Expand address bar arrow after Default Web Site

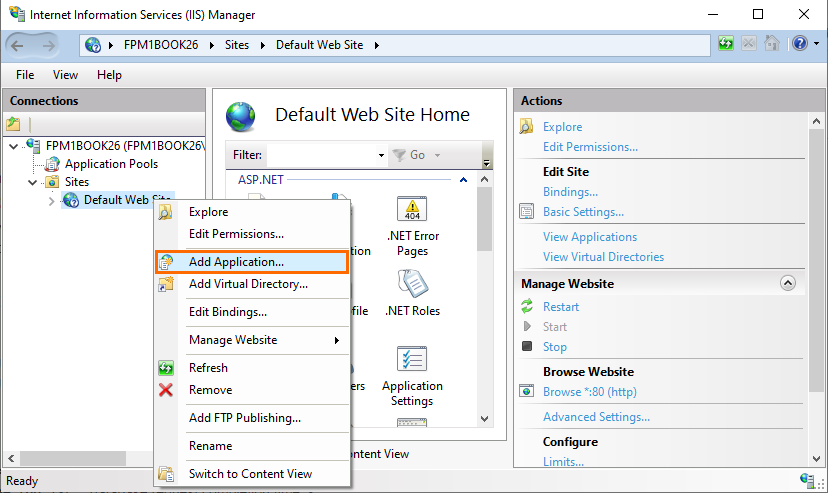pos(377,45)
